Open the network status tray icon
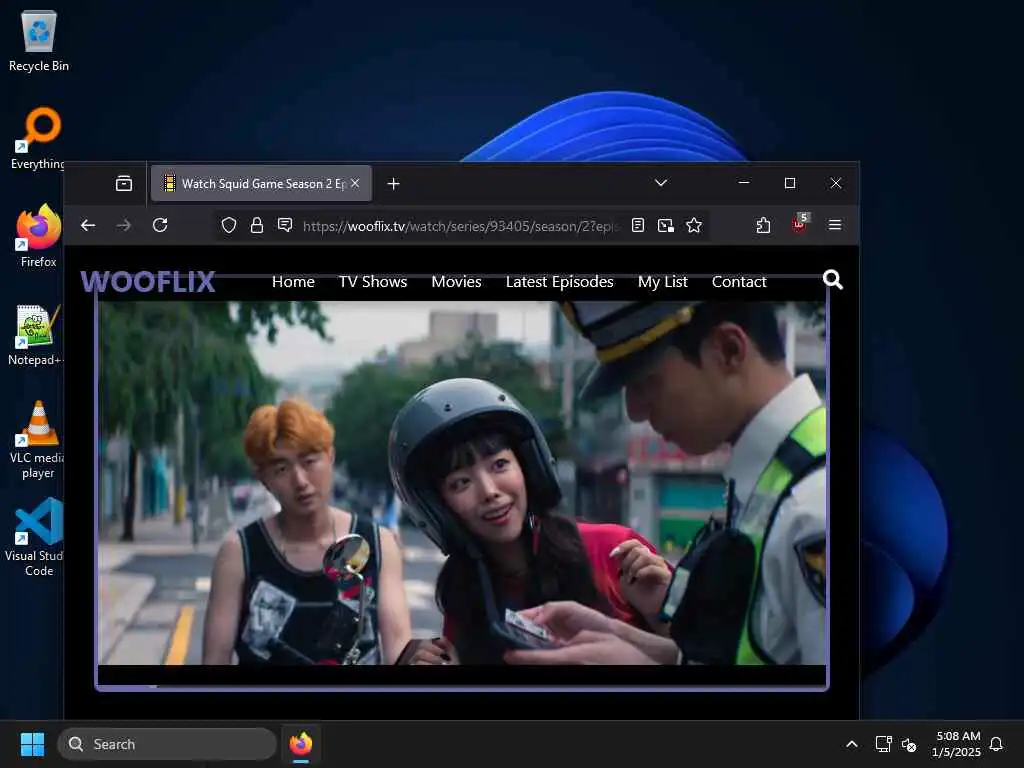 (883, 744)
